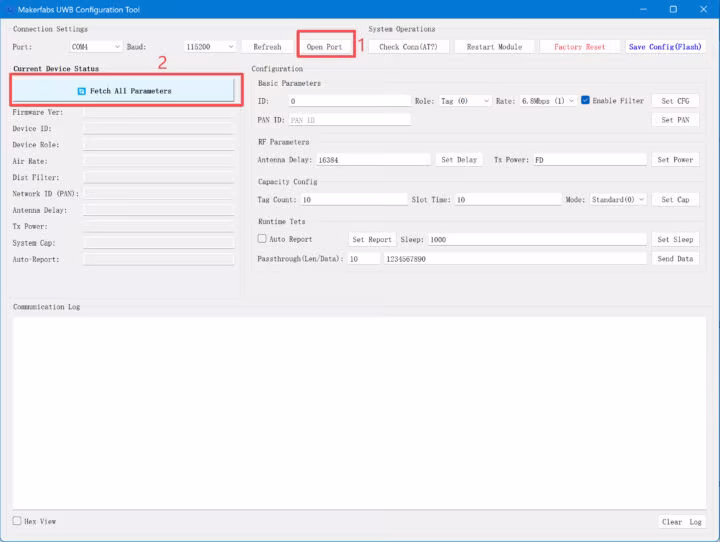Screen dimensions: 720x542
Task: Click the Dist Filter status field
Action: coord(158,177)
